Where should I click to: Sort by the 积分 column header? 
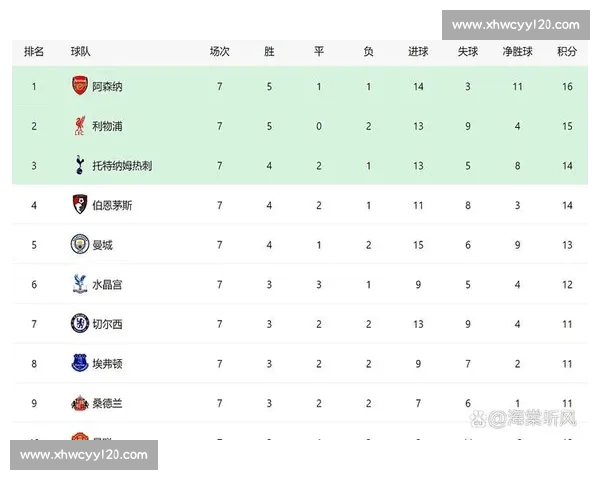pyautogui.click(x=566, y=51)
